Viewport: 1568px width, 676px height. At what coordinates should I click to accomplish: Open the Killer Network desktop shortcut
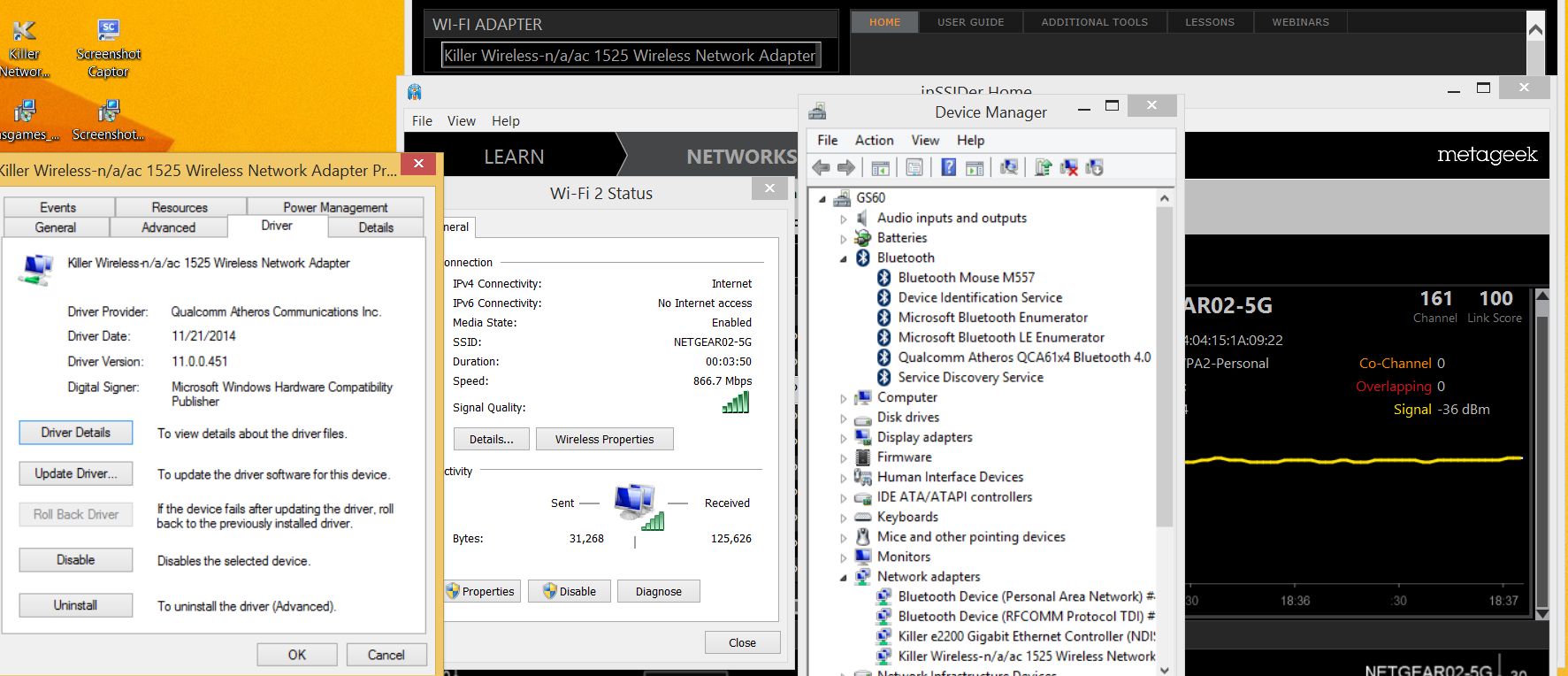coord(25,49)
